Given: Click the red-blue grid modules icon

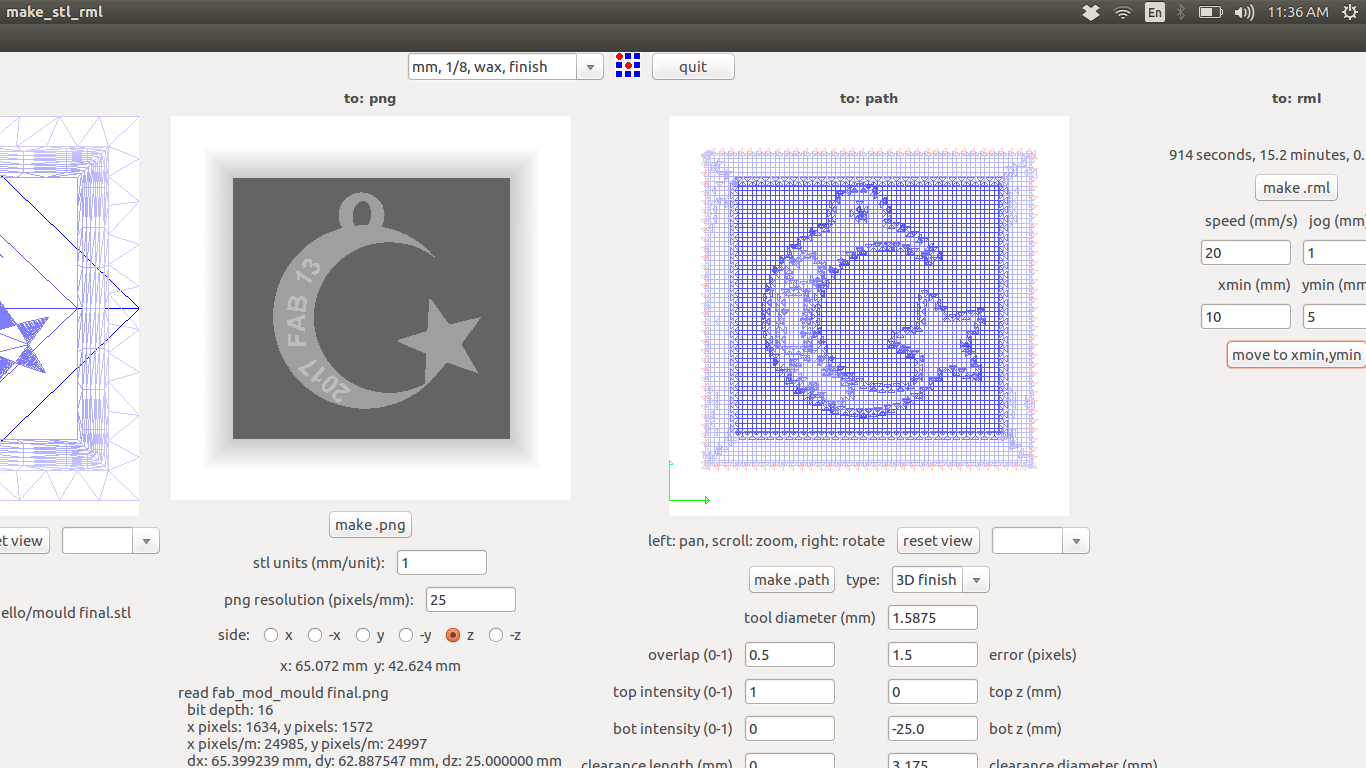Looking at the screenshot, I should [628, 66].
